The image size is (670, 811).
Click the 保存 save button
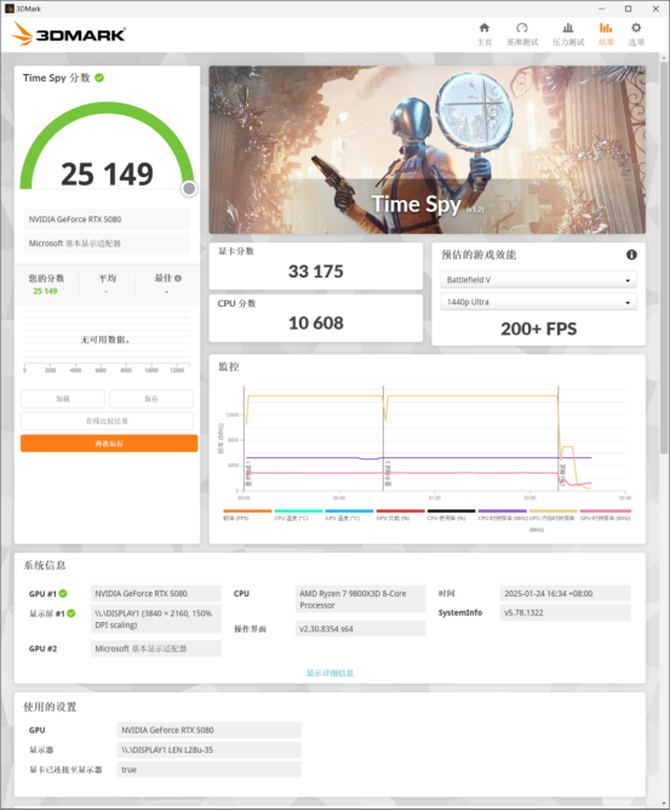click(151, 399)
